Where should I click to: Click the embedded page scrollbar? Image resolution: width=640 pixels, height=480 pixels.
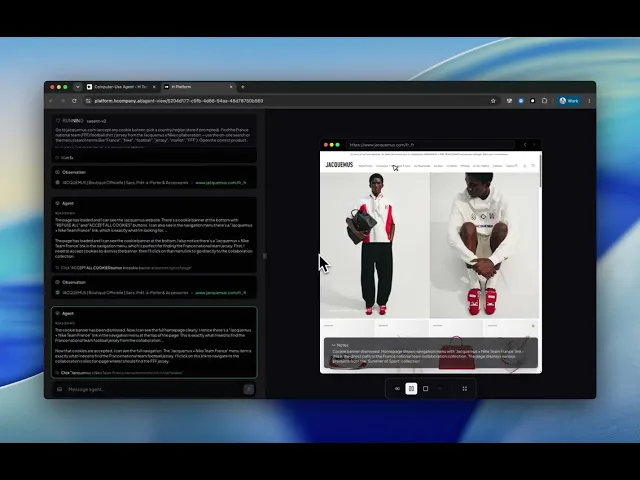point(541,171)
